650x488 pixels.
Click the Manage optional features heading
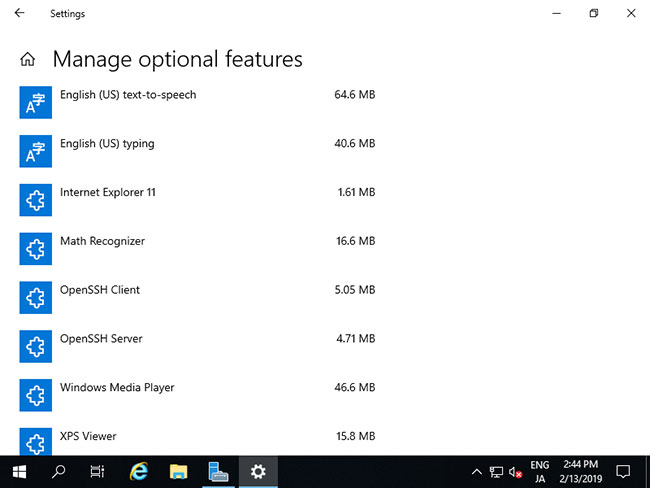178,59
